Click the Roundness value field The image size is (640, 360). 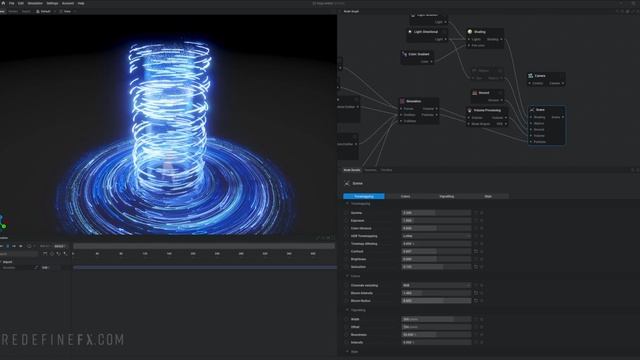[x=436, y=335]
